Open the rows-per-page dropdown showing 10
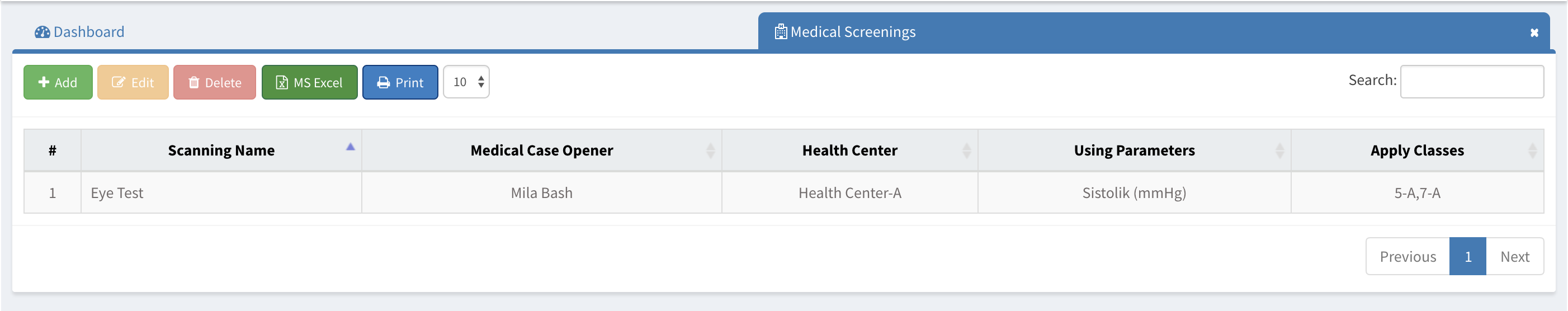The width and height of the screenshot is (1568, 311). tap(466, 82)
